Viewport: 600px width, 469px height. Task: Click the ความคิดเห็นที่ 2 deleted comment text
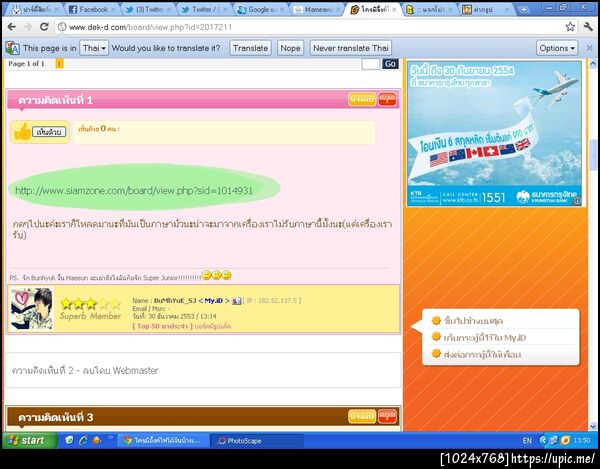(x=85, y=370)
